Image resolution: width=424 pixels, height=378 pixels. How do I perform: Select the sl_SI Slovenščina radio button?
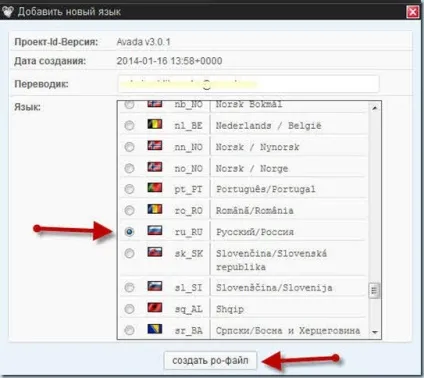click(129, 287)
